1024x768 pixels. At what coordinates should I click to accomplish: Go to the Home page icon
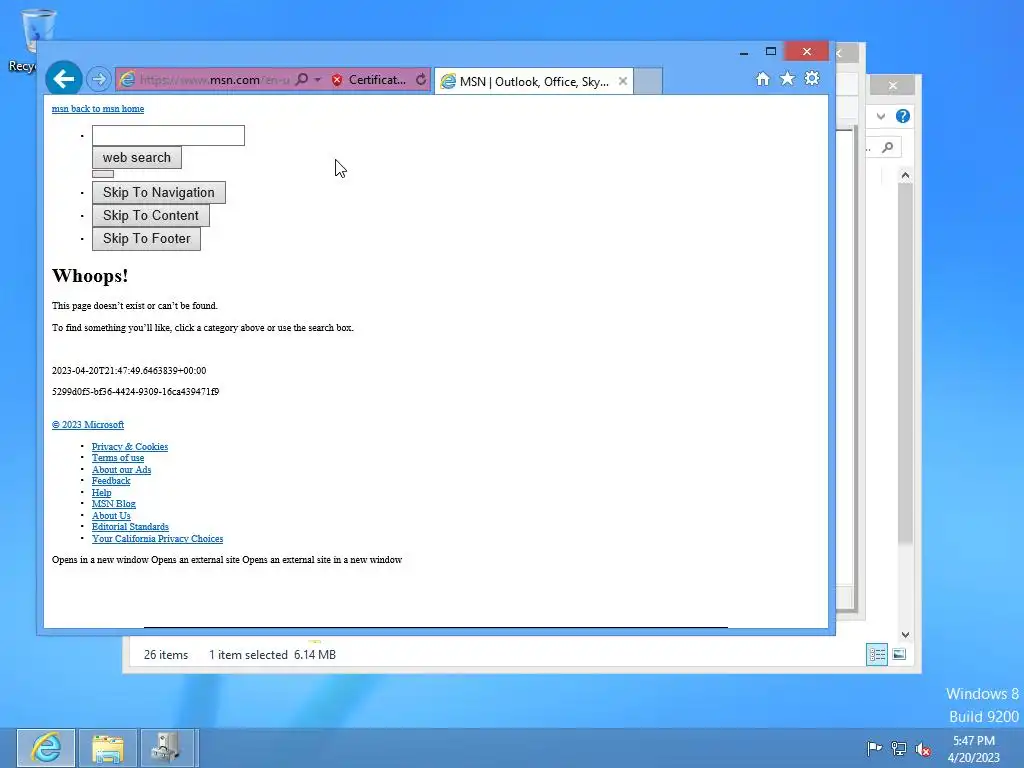(762, 79)
